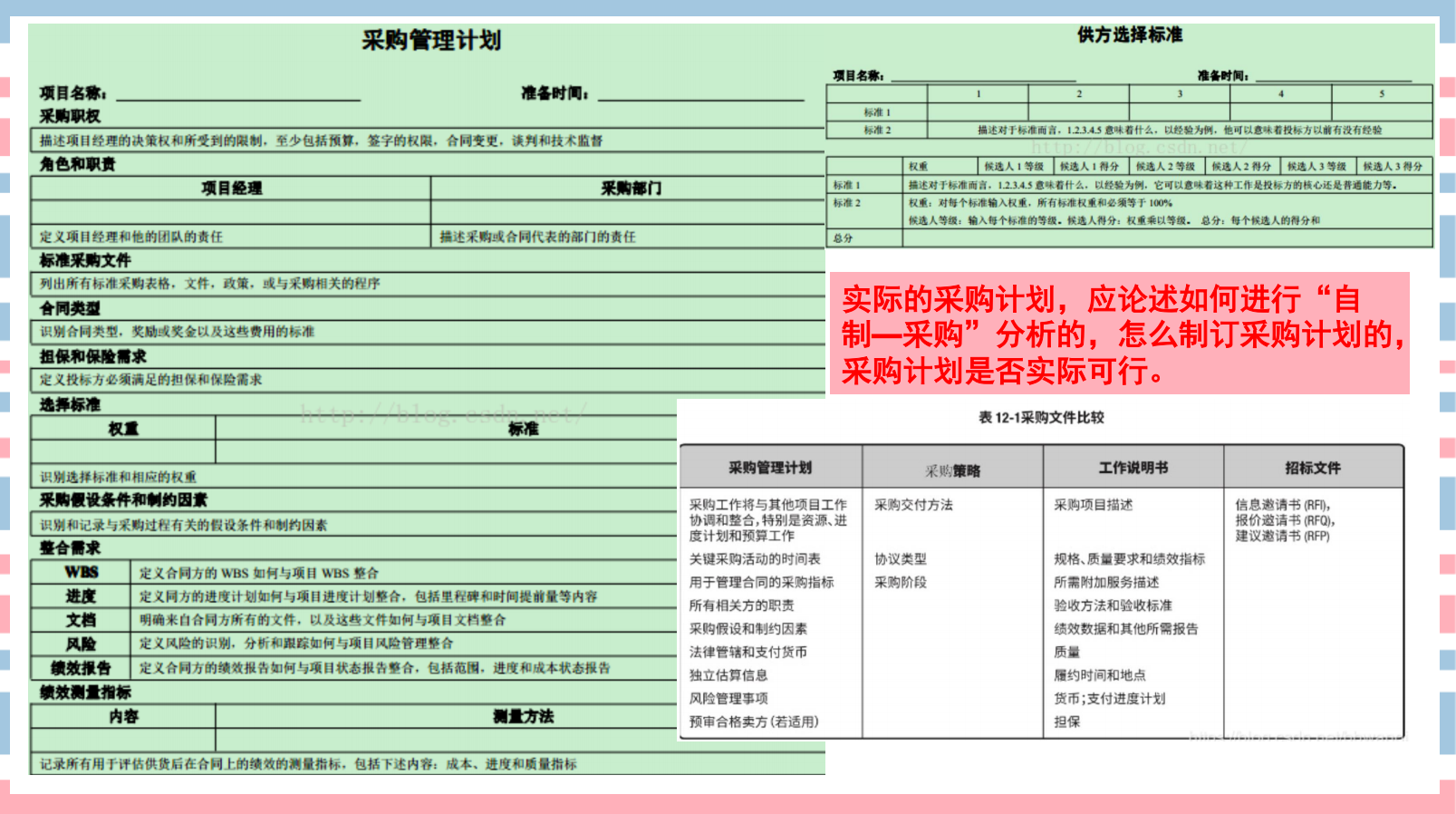Click the '供方选择标准' title
Image resolution: width=1456 pixels, height=814 pixels.
tap(1130, 35)
